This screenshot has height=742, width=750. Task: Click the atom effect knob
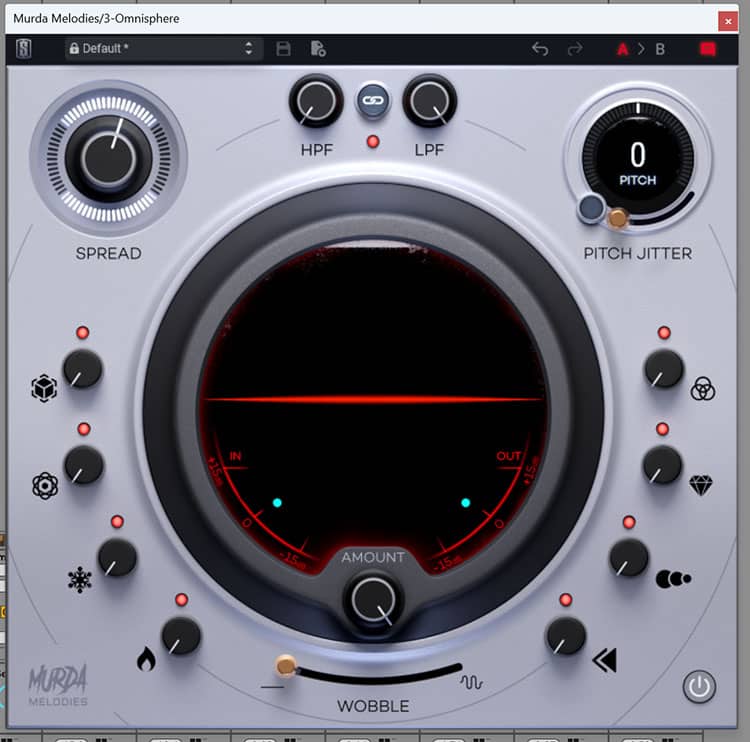click(84, 465)
